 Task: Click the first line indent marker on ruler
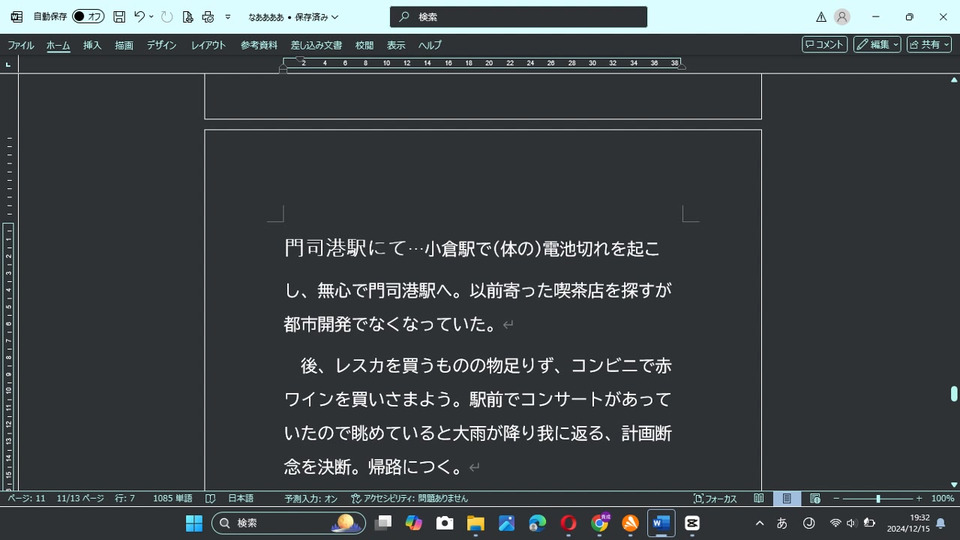pyautogui.click(x=300, y=59)
